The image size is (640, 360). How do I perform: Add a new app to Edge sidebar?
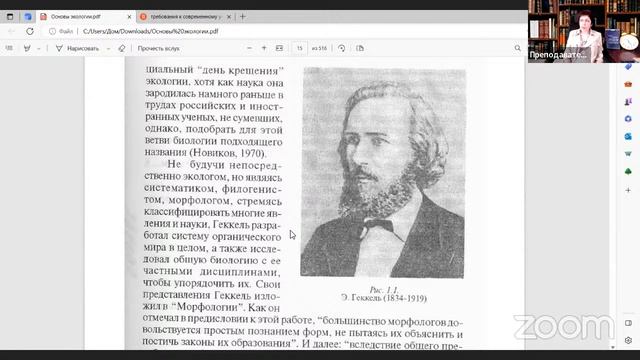pos(628,190)
